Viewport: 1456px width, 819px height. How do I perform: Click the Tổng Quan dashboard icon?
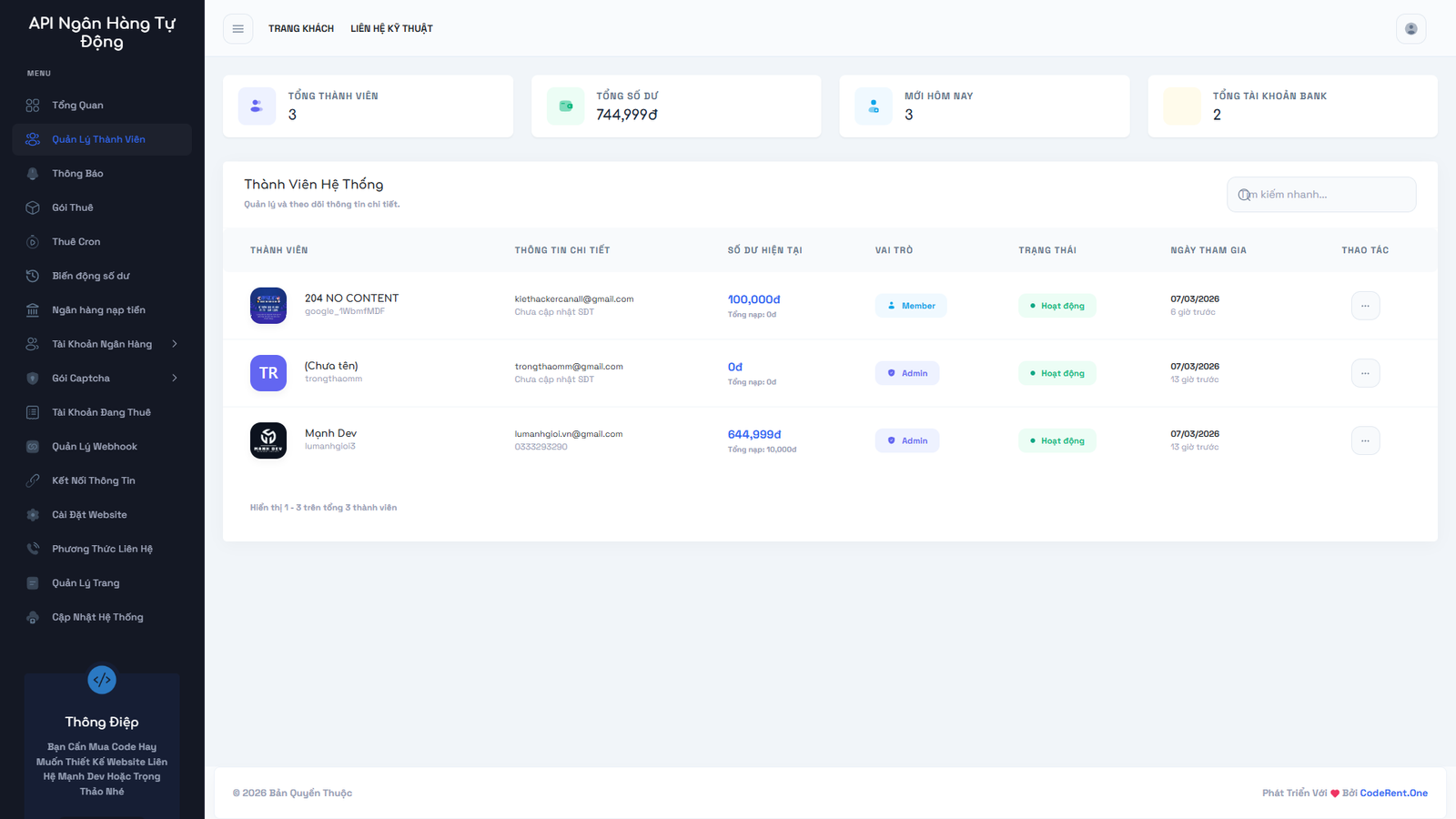[x=33, y=106]
